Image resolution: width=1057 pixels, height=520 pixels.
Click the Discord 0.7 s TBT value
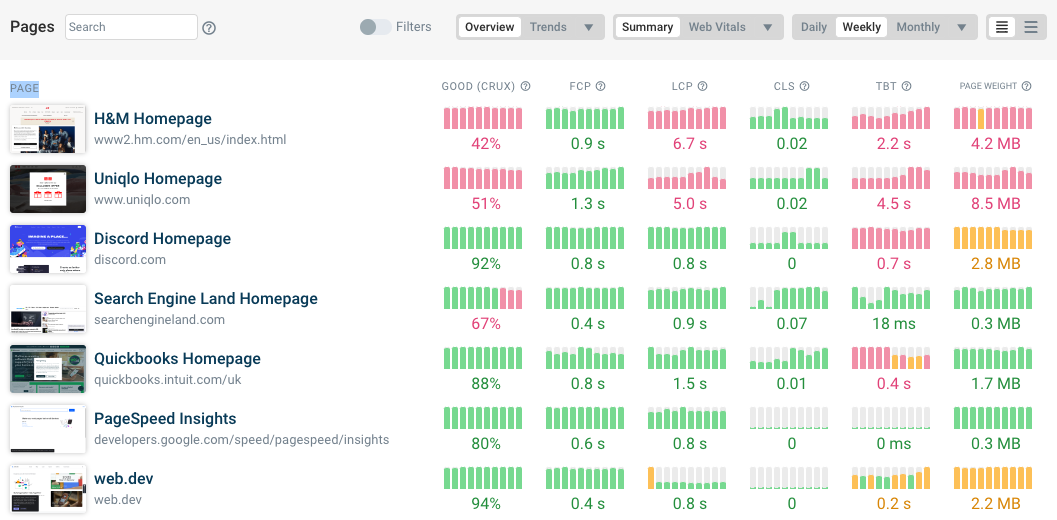[x=893, y=264]
